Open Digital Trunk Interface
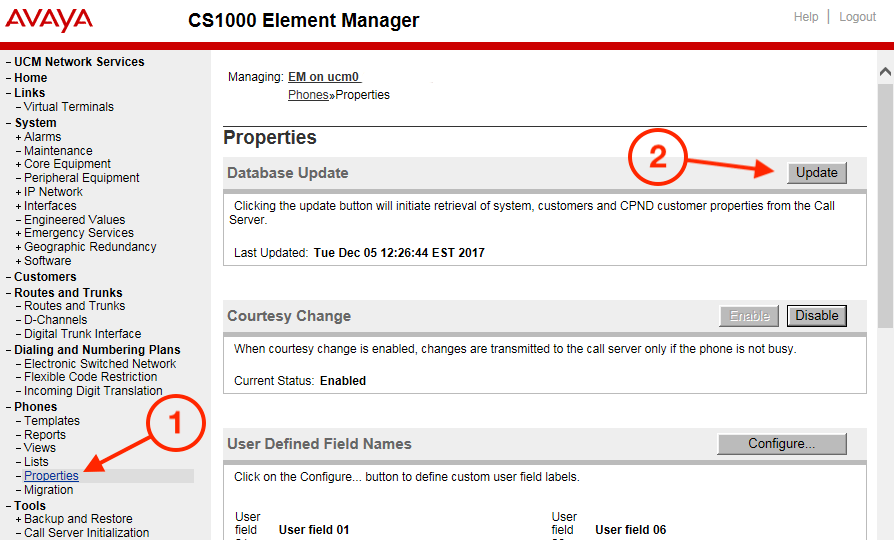Screen dimensions: 894x540 coord(83,334)
